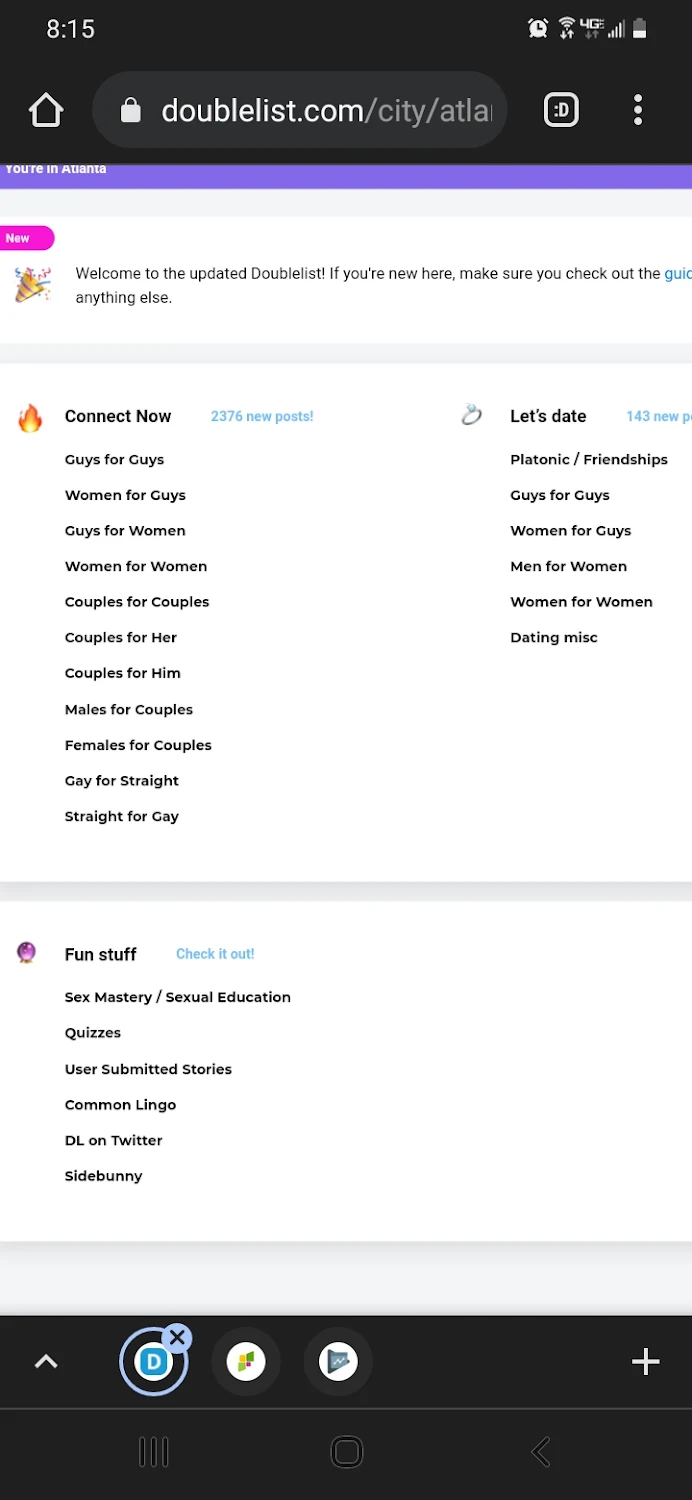Open User Submitted Stories
The width and height of the screenshot is (692, 1500).
148,1069
